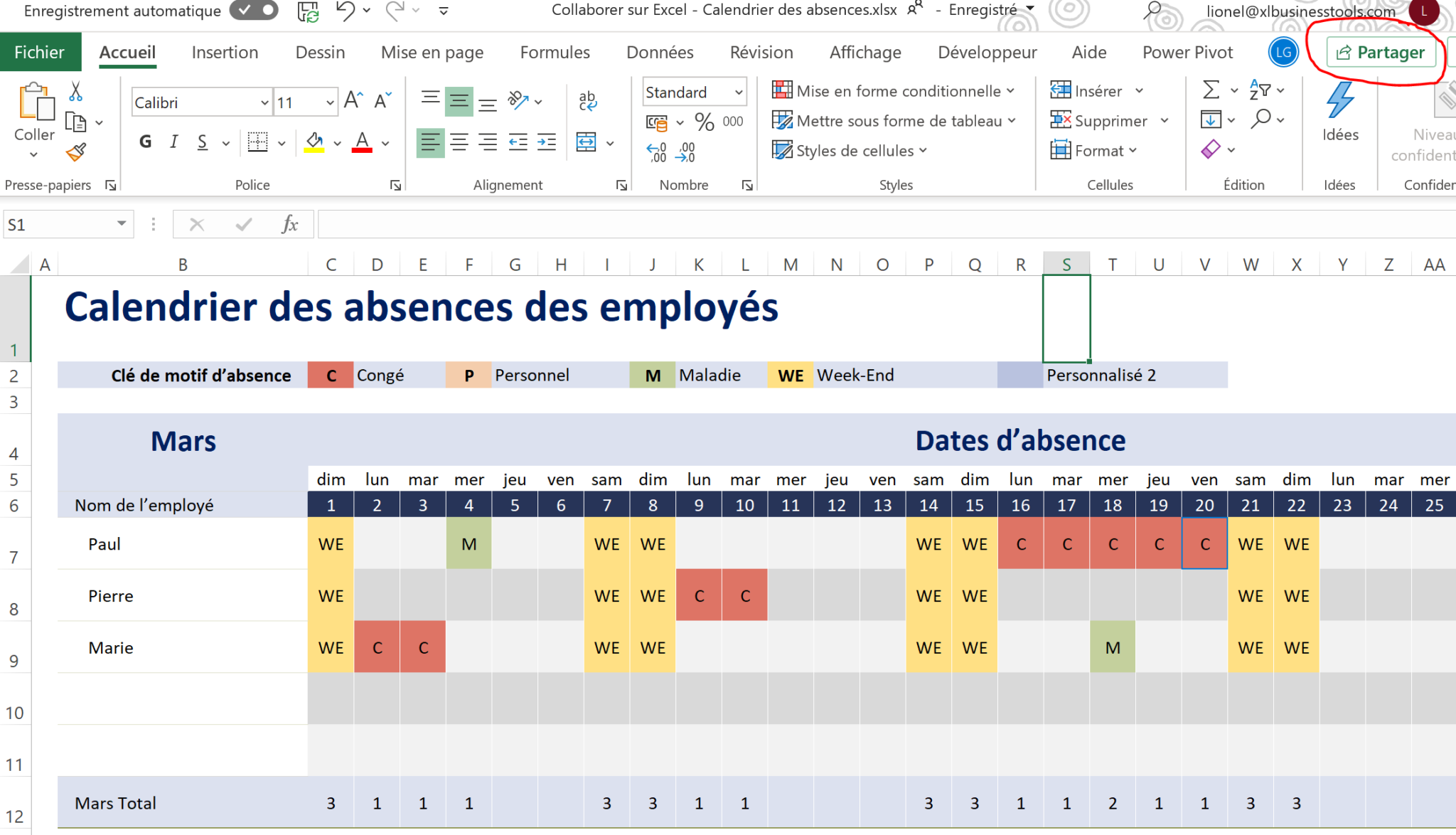This screenshot has width=1456, height=835.
Task: Open Mise en forme conditionnelle menu
Action: [893, 90]
